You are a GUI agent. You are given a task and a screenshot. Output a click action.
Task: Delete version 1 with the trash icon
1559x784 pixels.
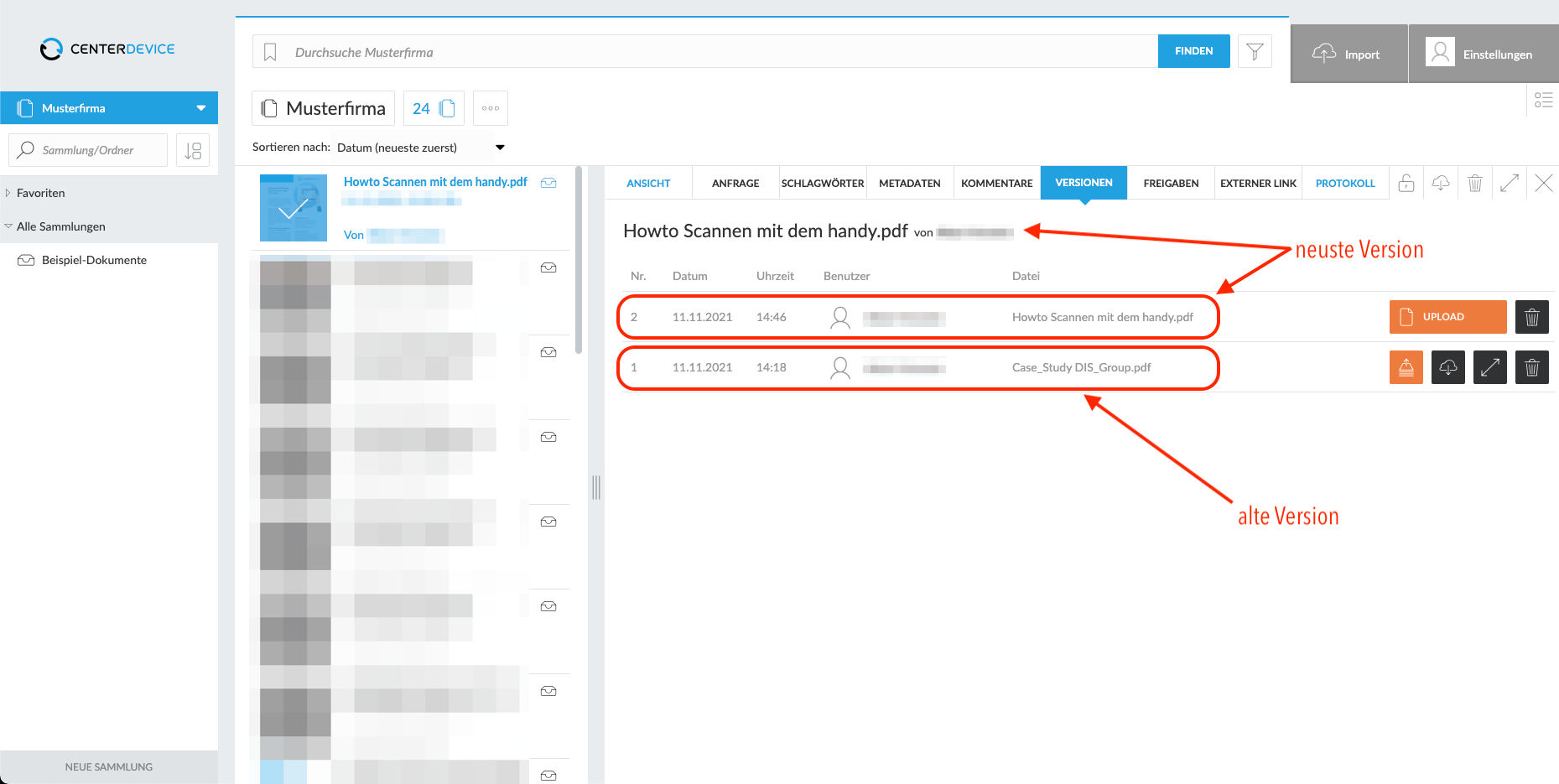[x=1532, y=367]
